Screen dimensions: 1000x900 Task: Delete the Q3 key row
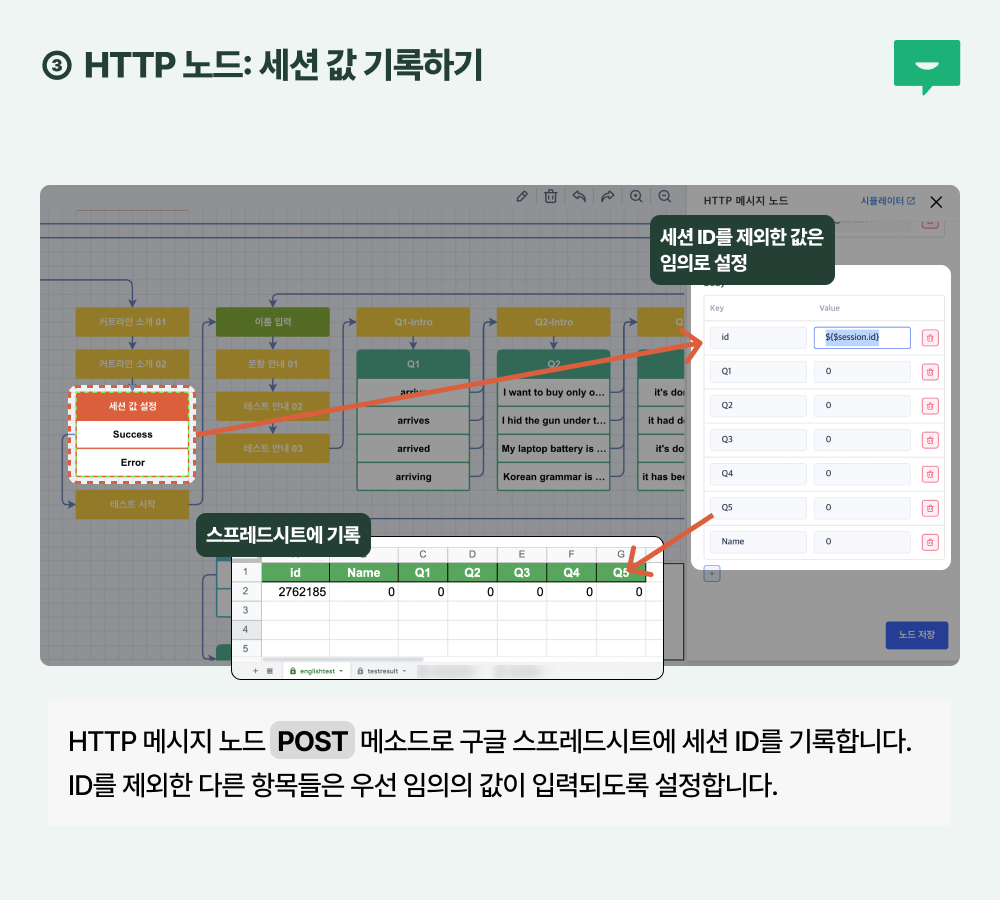(x=930, y=440)
